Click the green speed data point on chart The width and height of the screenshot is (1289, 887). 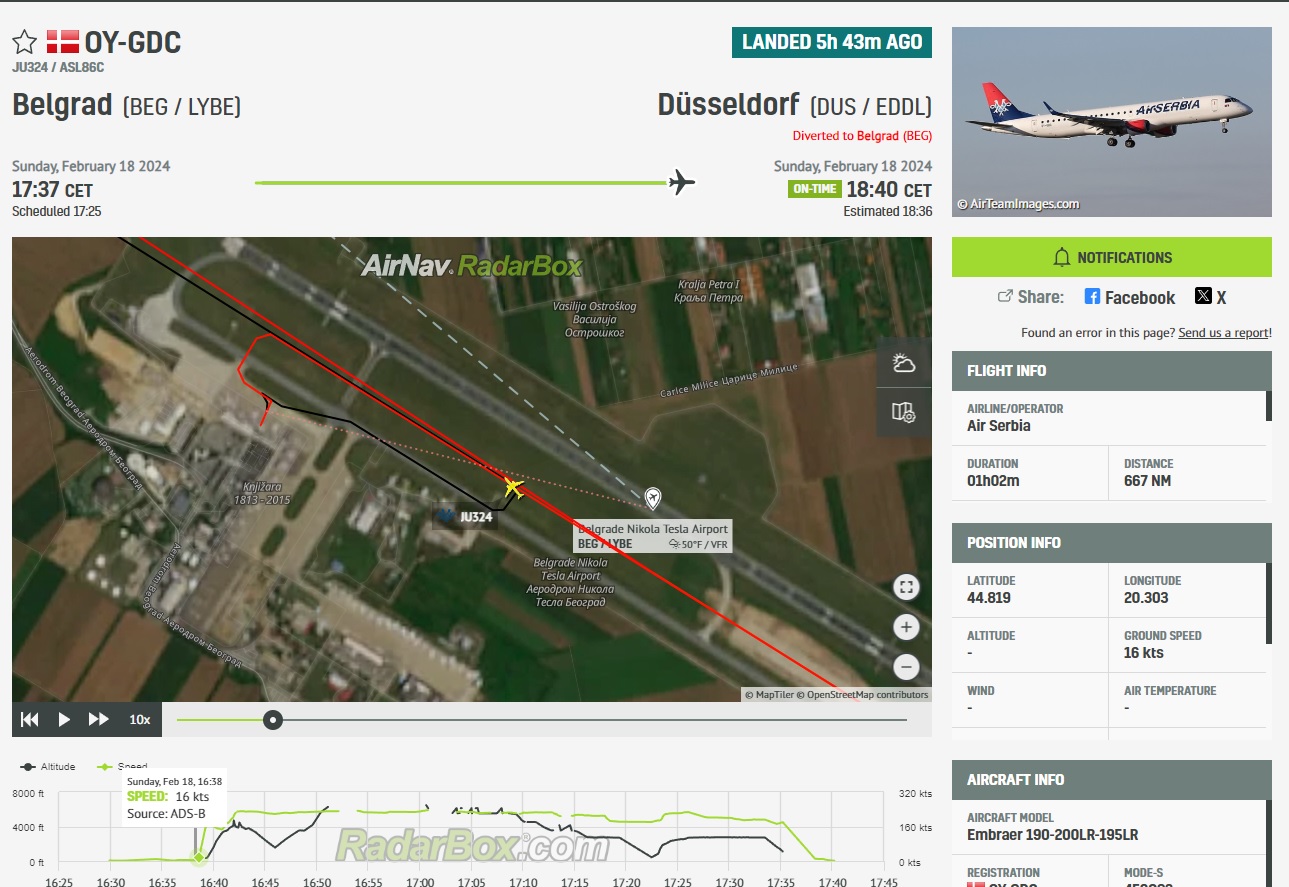pyautogui.click(x=198, y=857)
